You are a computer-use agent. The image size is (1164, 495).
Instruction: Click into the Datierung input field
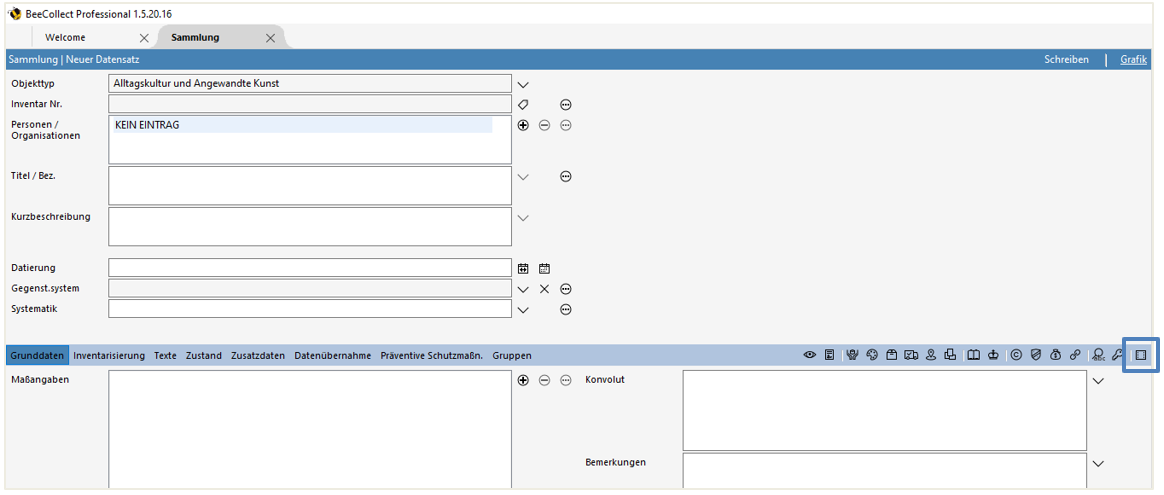(x=310, y=268)
